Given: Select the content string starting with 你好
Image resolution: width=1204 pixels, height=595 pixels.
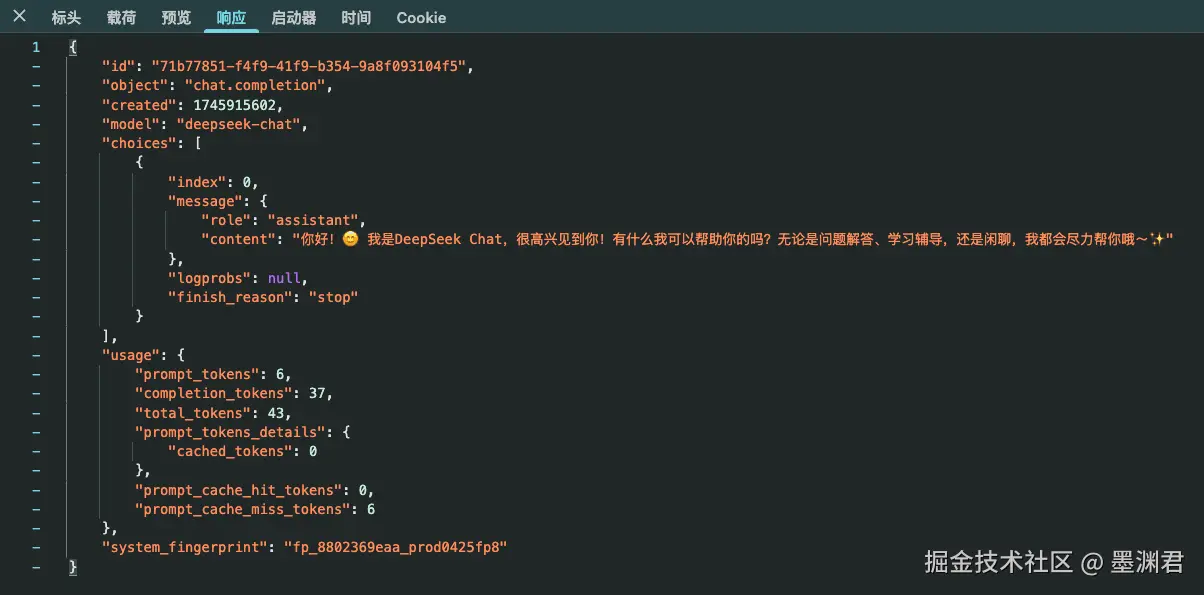Looking at the screenshot, I should click(732, 239).
